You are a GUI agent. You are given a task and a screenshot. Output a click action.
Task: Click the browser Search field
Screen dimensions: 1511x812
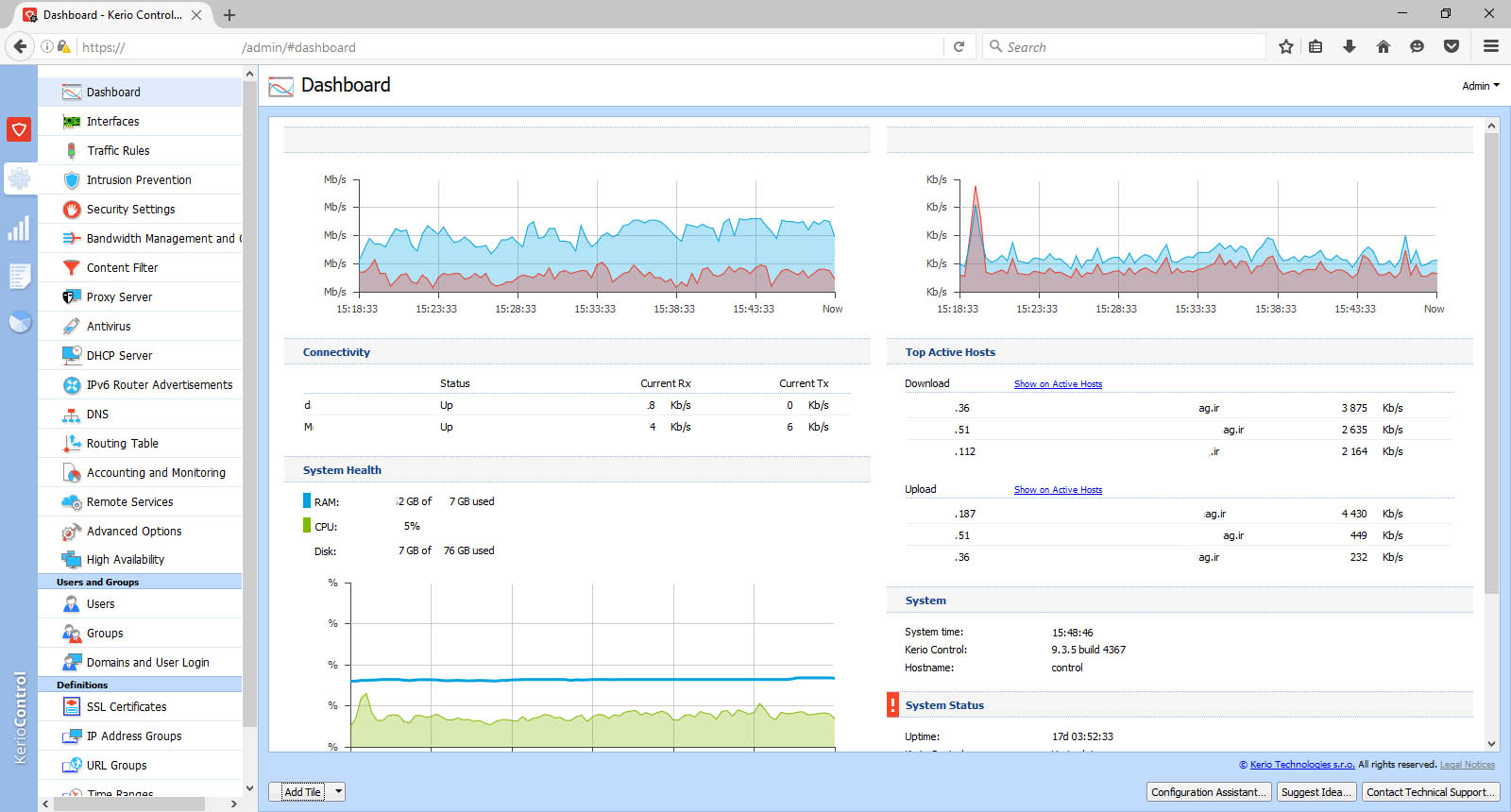point(1124,46)
